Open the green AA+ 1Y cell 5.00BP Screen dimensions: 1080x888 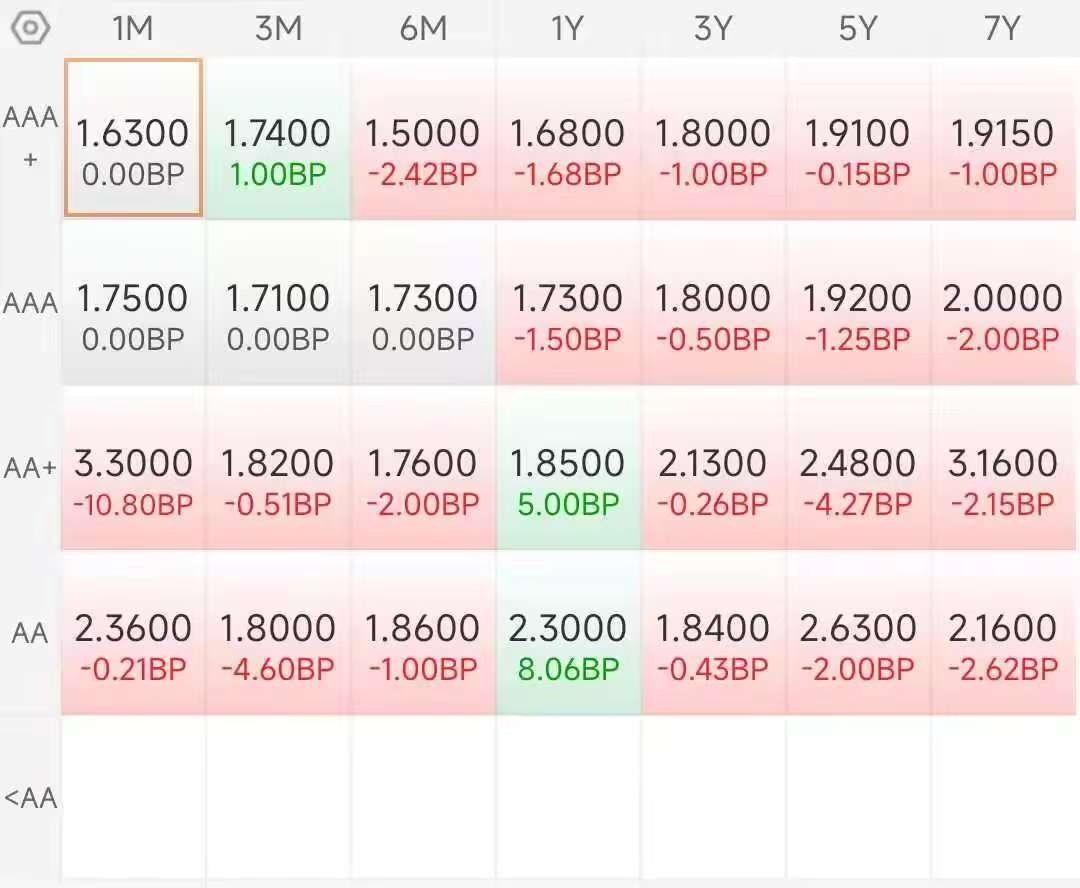point(568,468)
